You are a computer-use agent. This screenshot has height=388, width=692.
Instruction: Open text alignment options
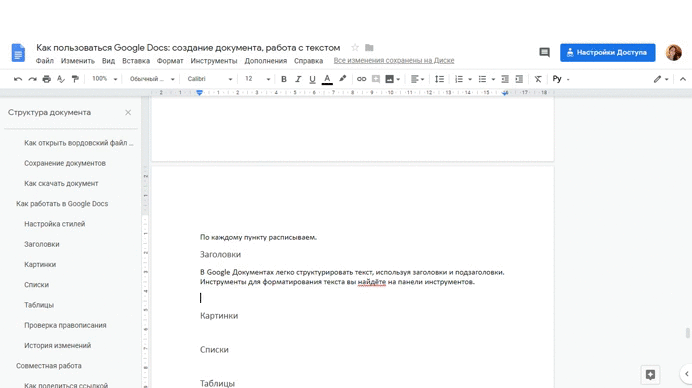417,79
